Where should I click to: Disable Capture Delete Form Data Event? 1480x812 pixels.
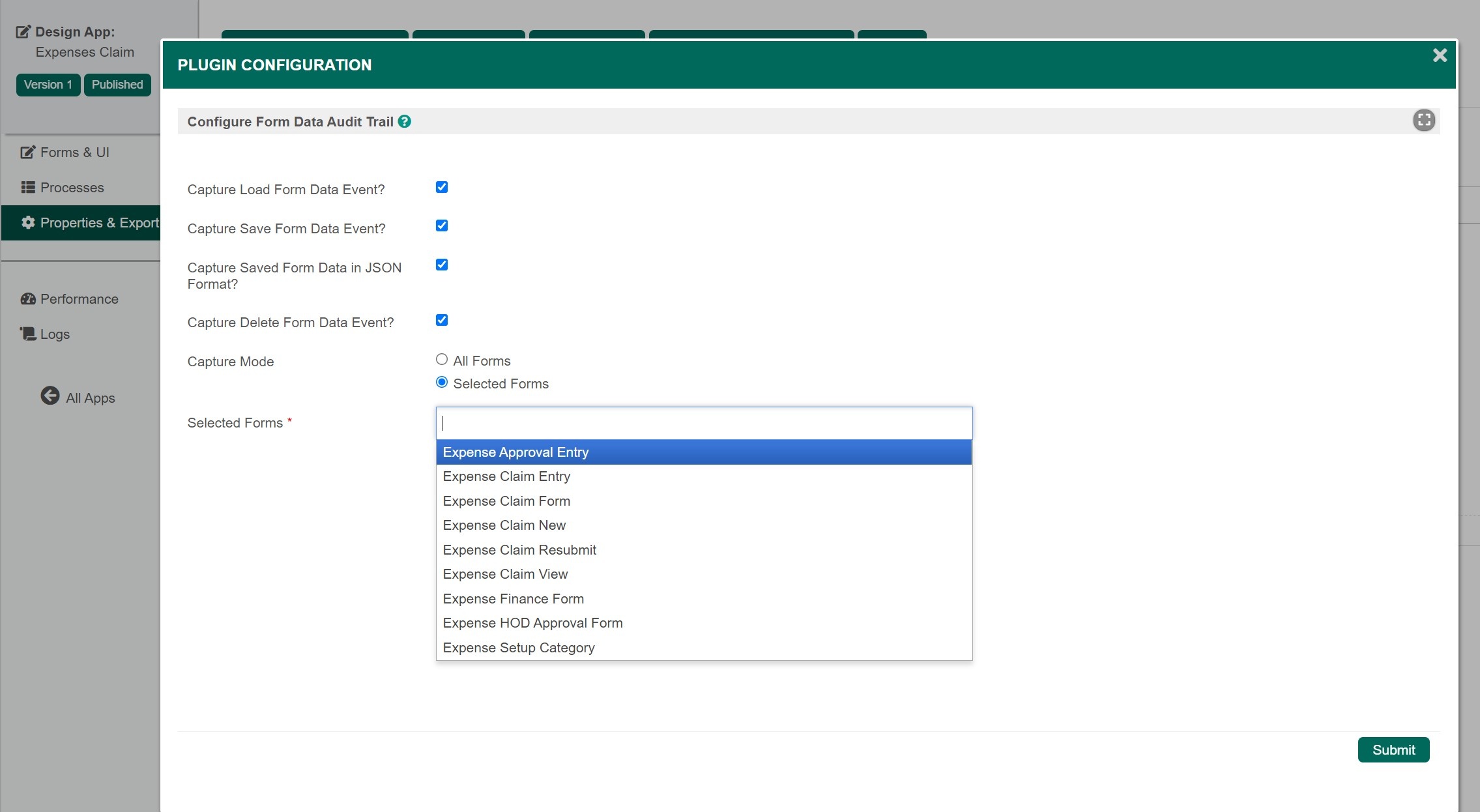pyautogui.click(x=442, y=320)
